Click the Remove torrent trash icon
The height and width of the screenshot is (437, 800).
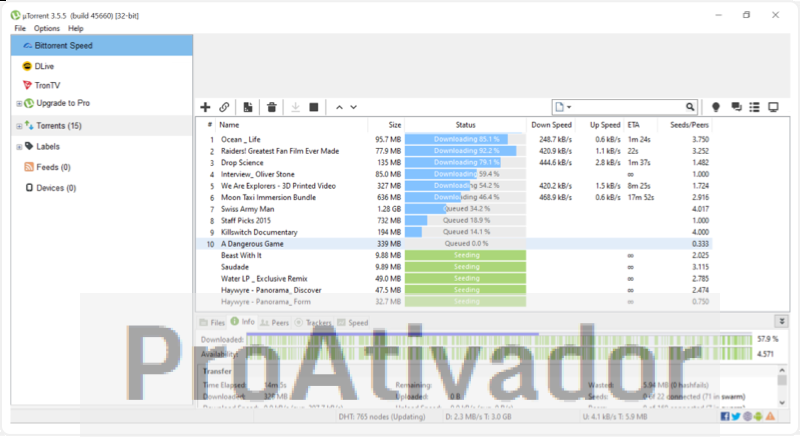(x=272, y=107)
